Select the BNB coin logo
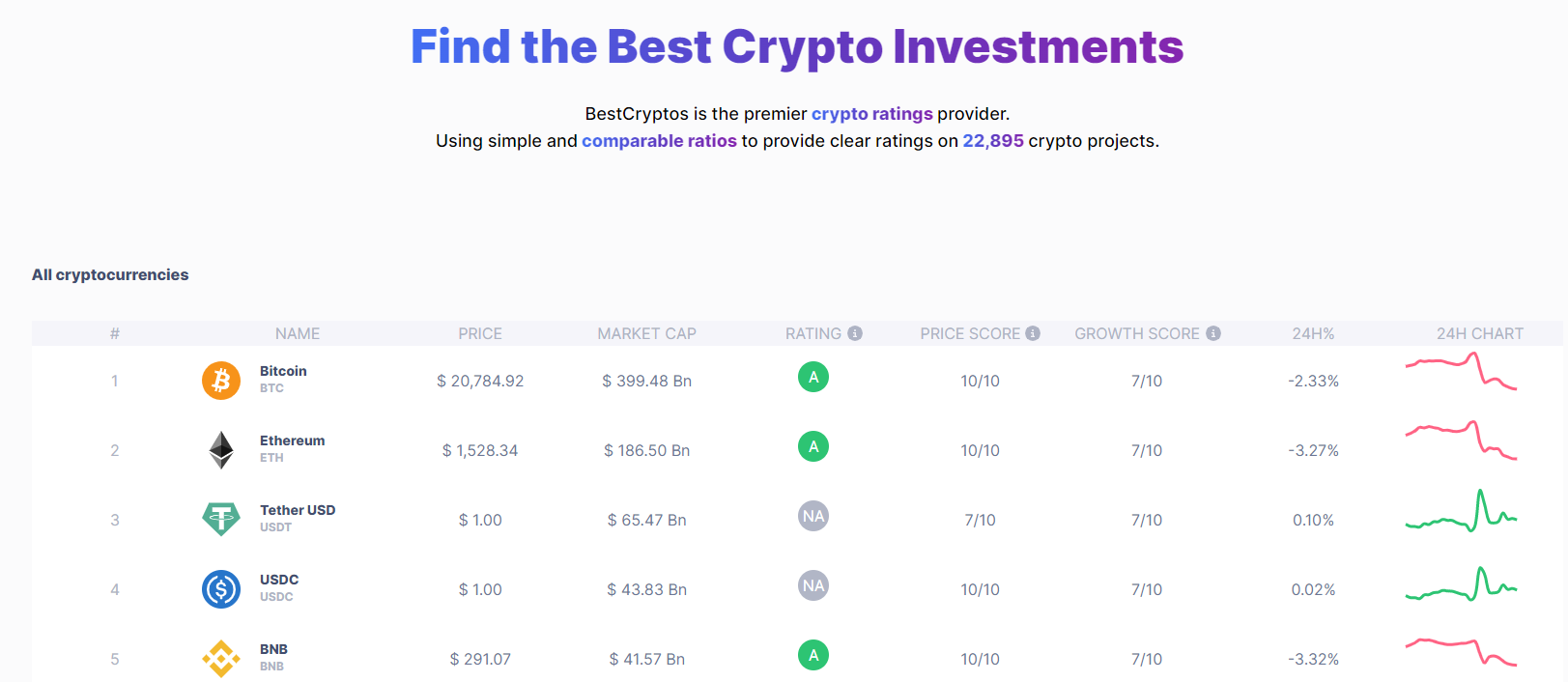Viewport: 1568px width, 682px height. 220,658
